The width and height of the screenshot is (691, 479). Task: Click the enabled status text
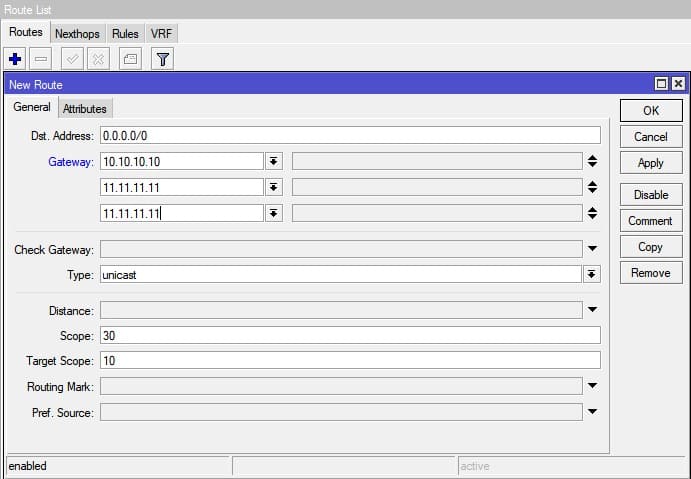[27, 466]
